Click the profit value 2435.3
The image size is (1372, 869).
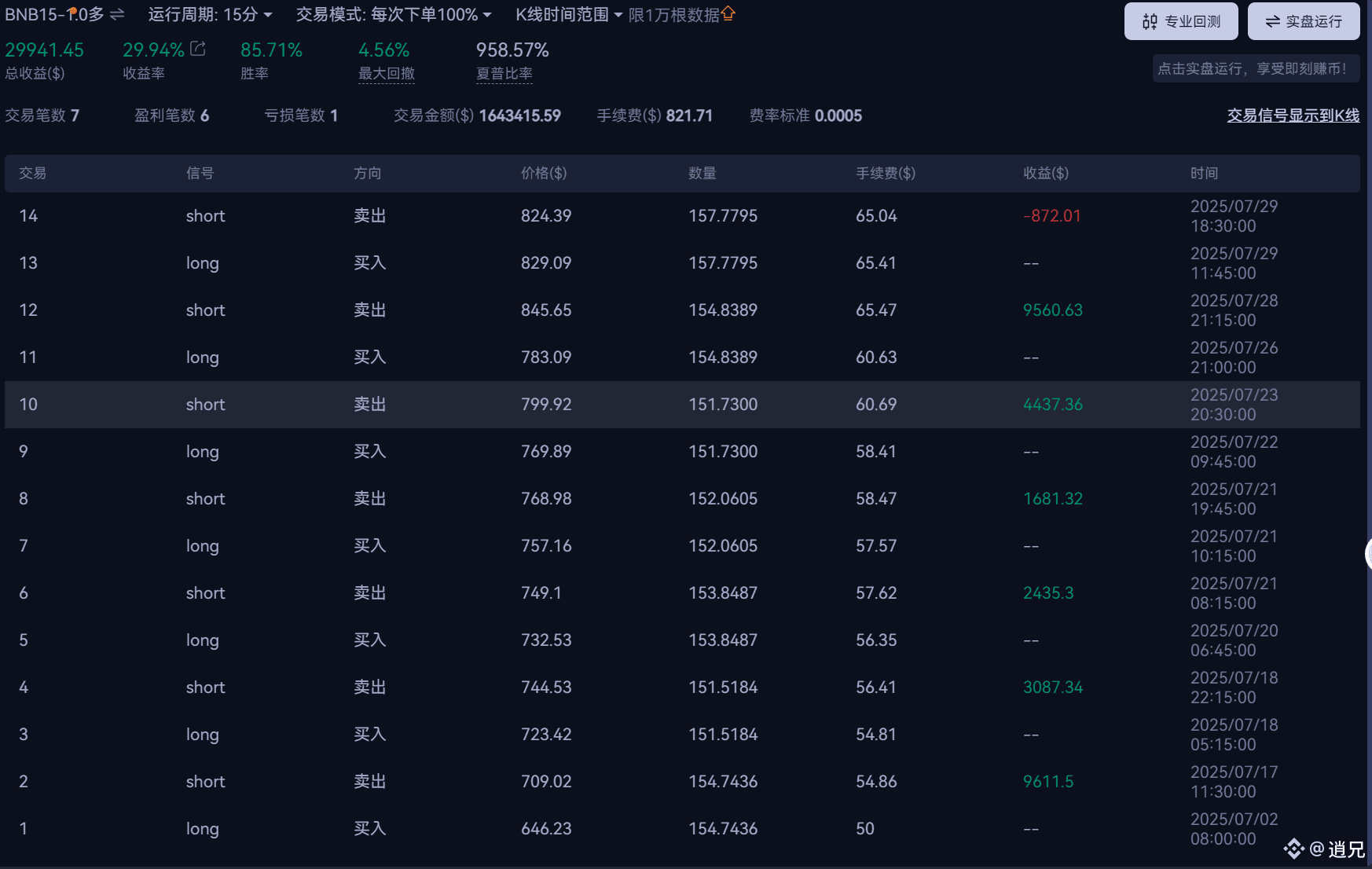coord(1048,593)
